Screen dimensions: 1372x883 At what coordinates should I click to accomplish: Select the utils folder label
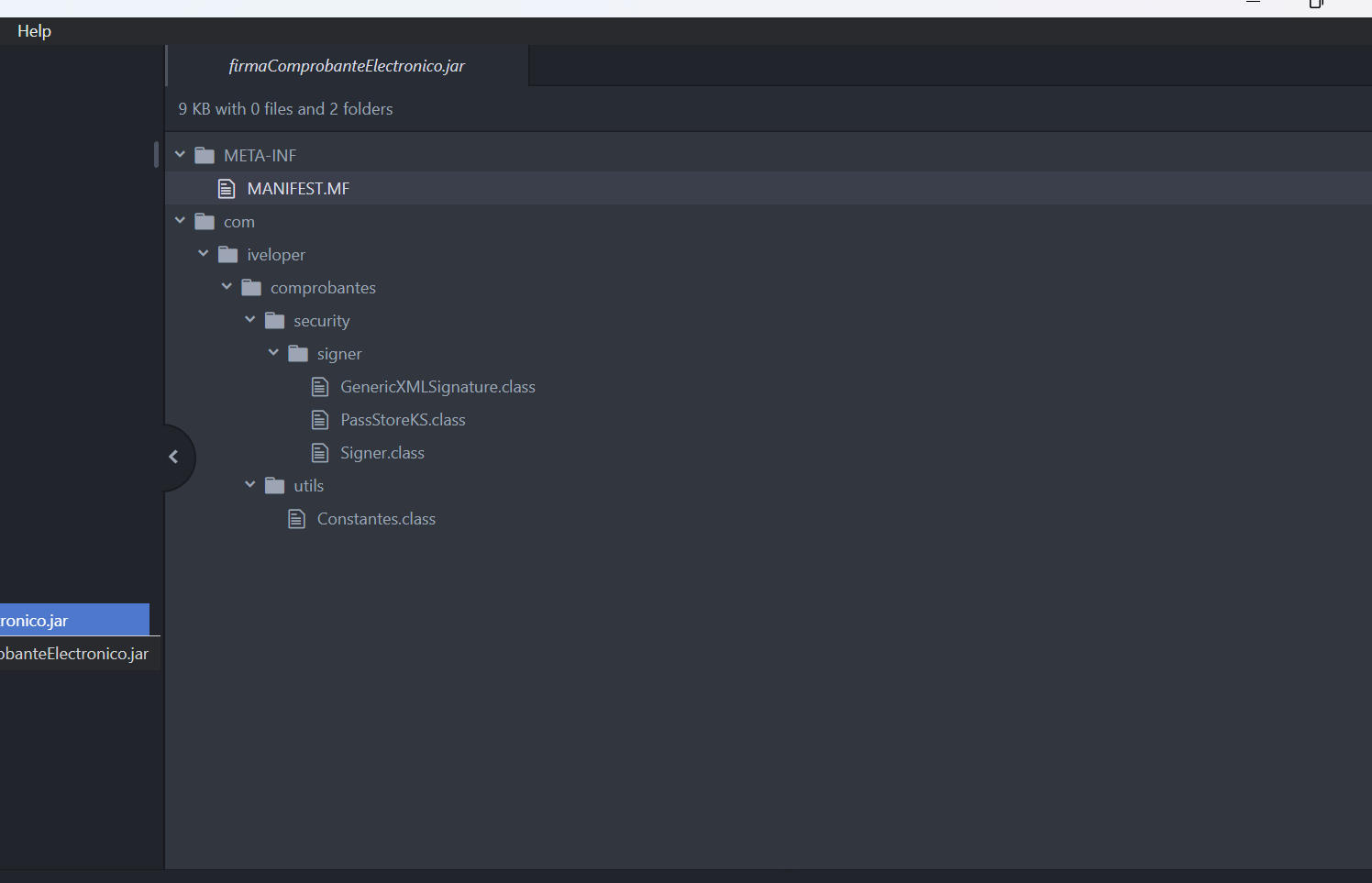coord(309,486)
